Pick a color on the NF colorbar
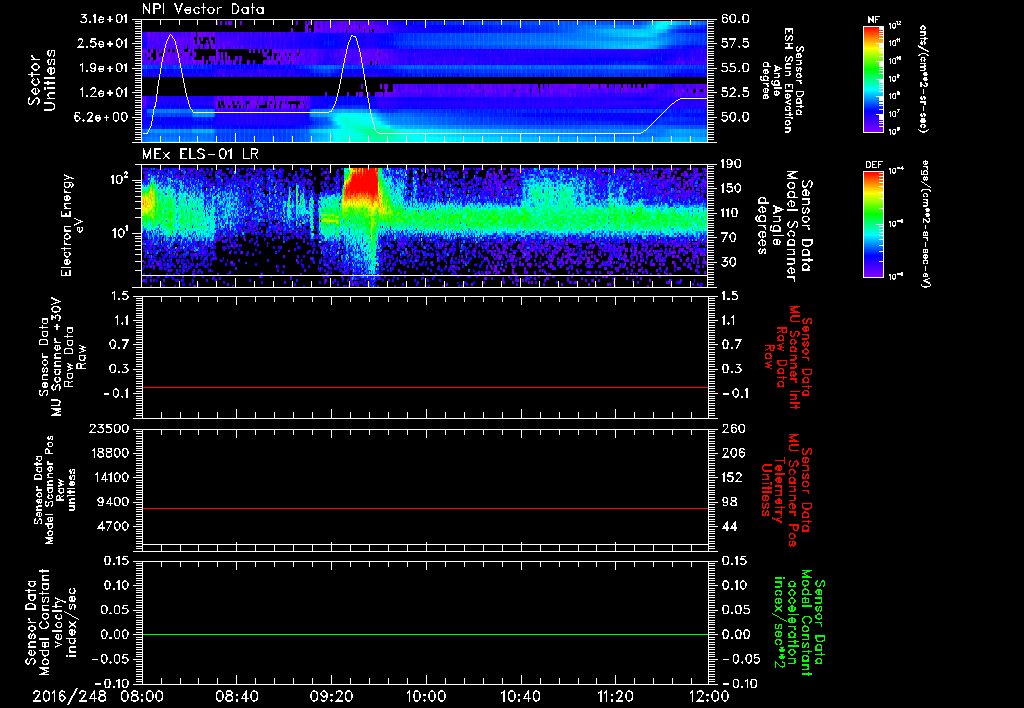1024x708 pixels. coord(873,78)
